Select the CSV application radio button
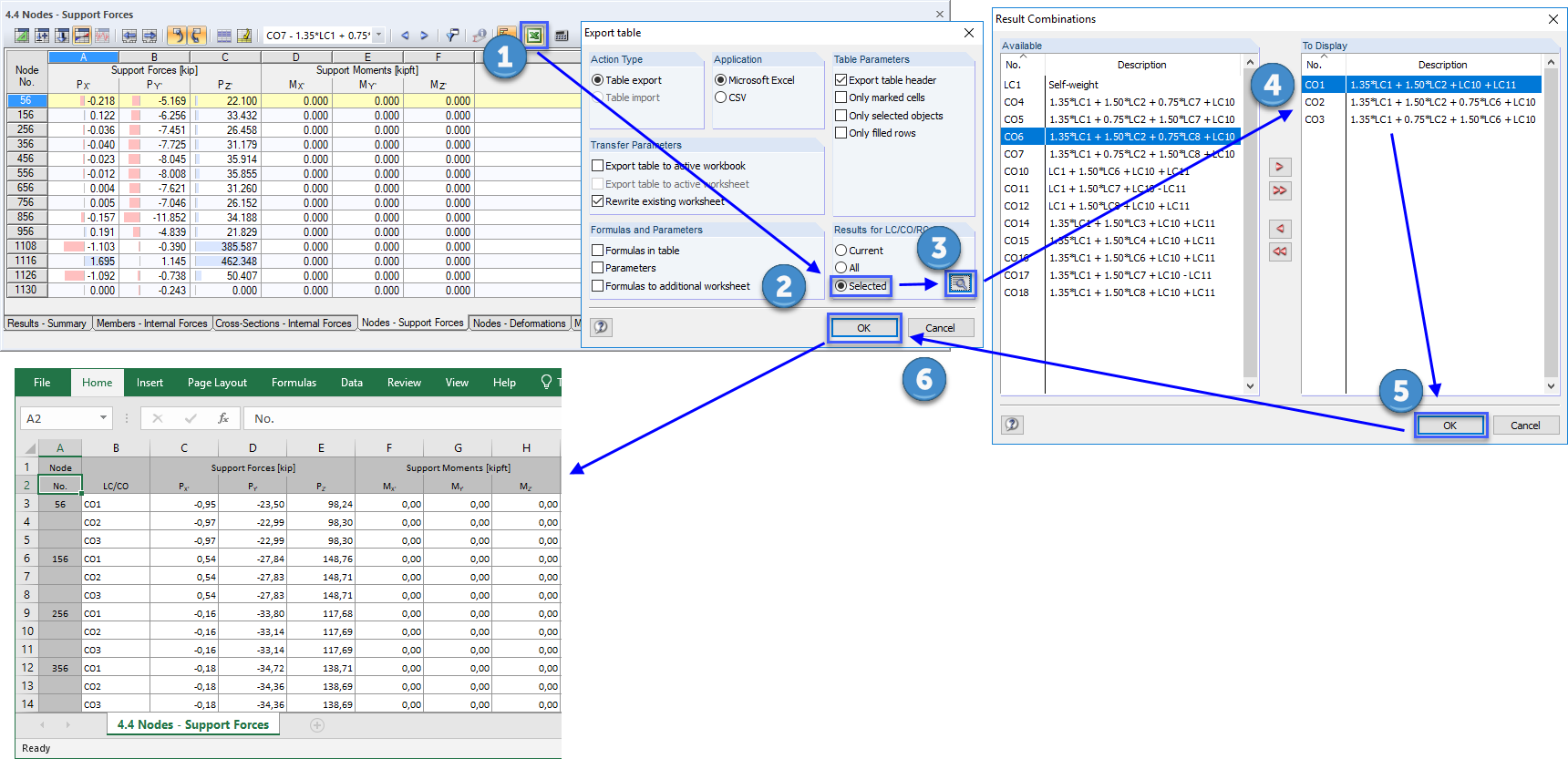 coord(721,97)
